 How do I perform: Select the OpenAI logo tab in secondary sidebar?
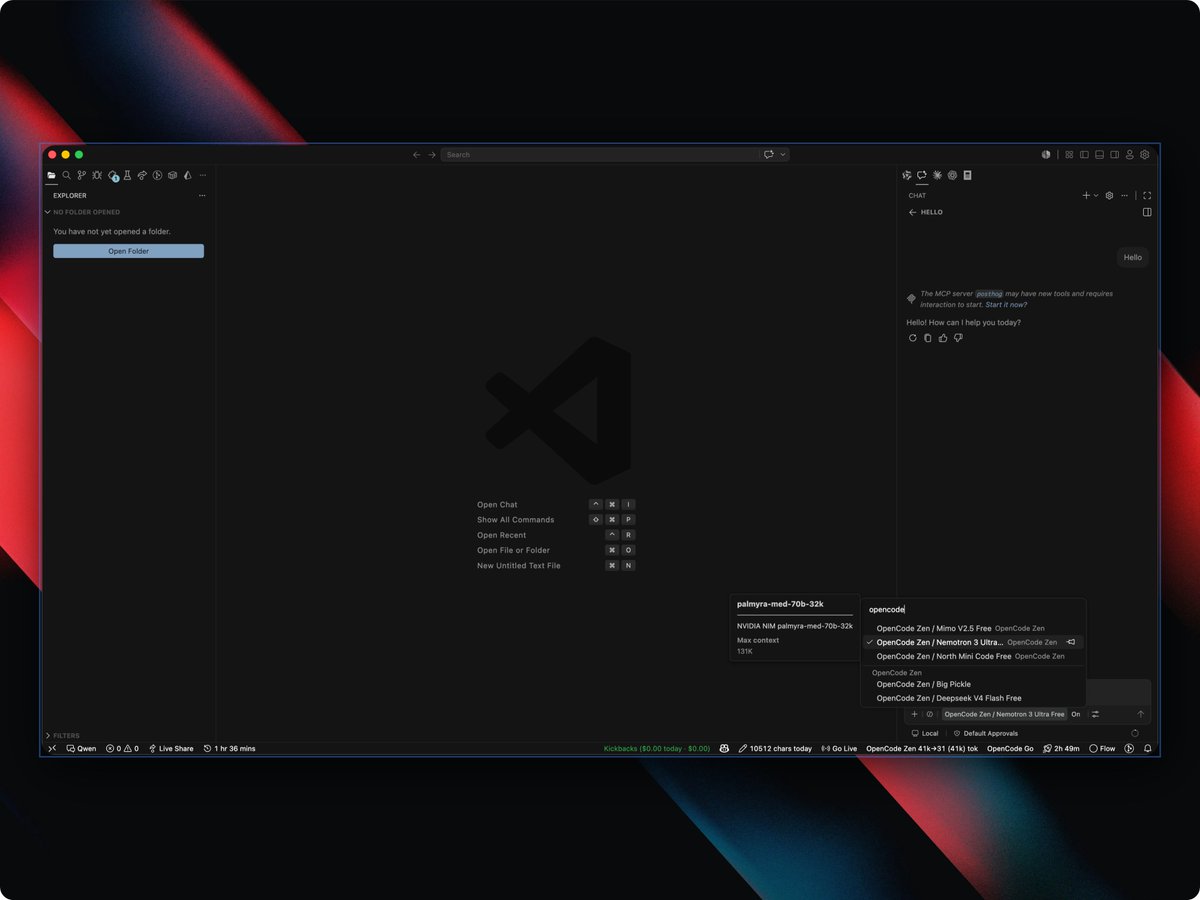(x=953, y=175)
